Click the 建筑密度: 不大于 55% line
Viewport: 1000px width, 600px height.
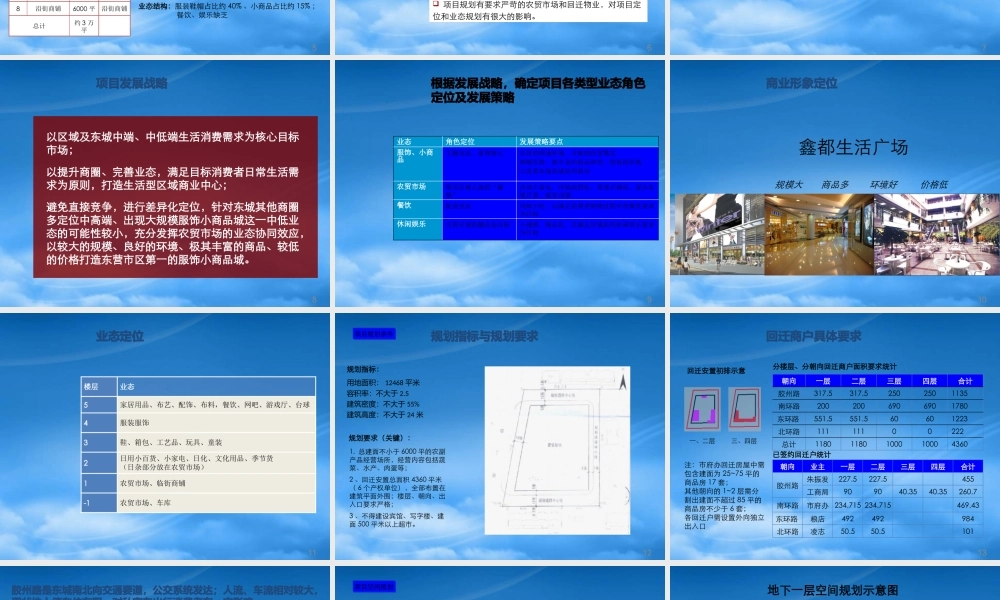pos(383,404)
